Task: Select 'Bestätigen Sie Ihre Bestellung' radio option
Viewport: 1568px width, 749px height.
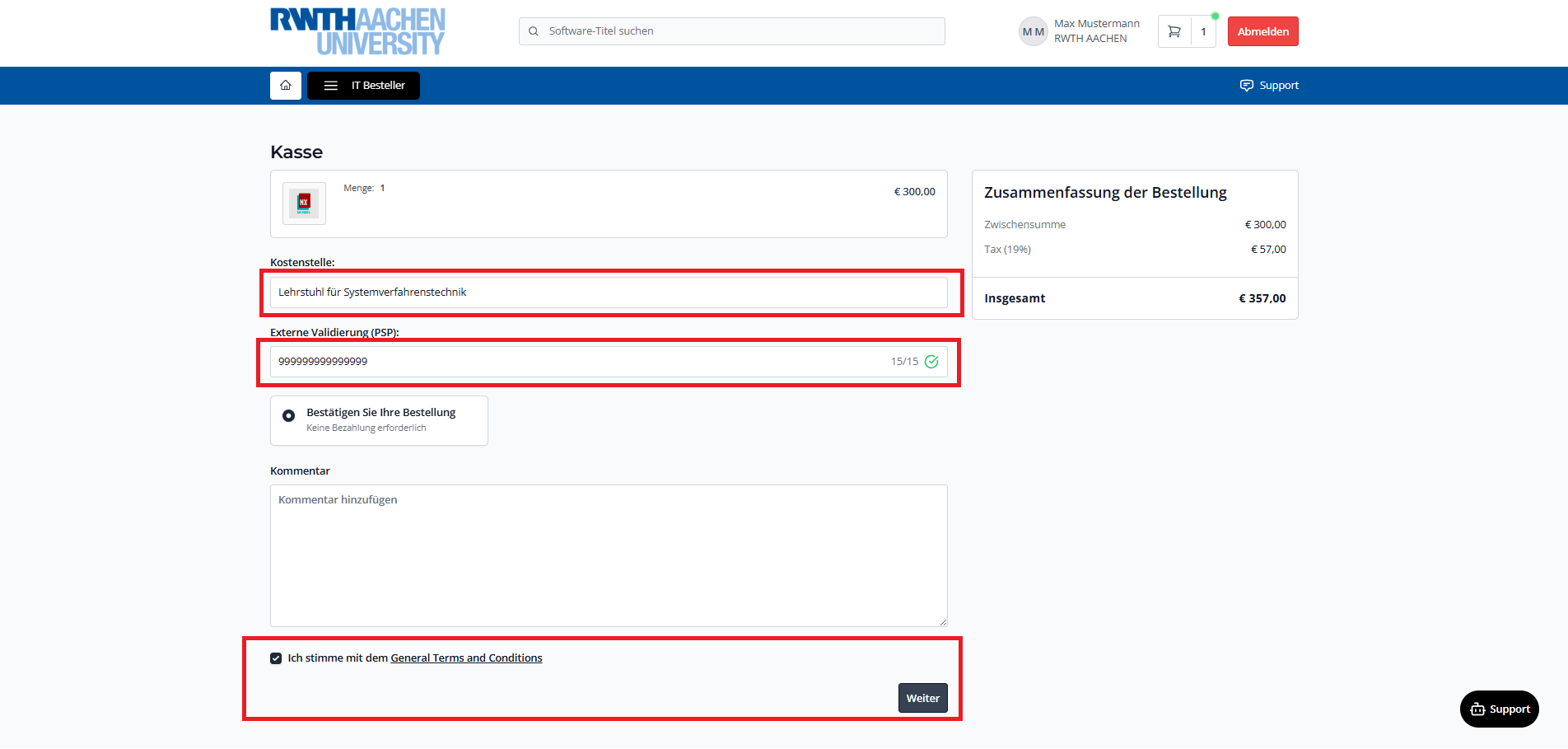Action: click(x=288, y=416)
